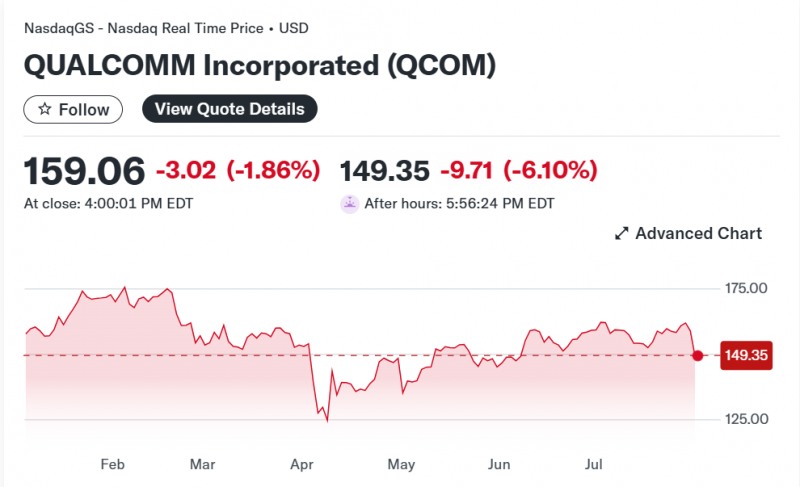Select the May label on the time axis
Image resolution: width=800 pixels, height=487 pixels.
401,465
